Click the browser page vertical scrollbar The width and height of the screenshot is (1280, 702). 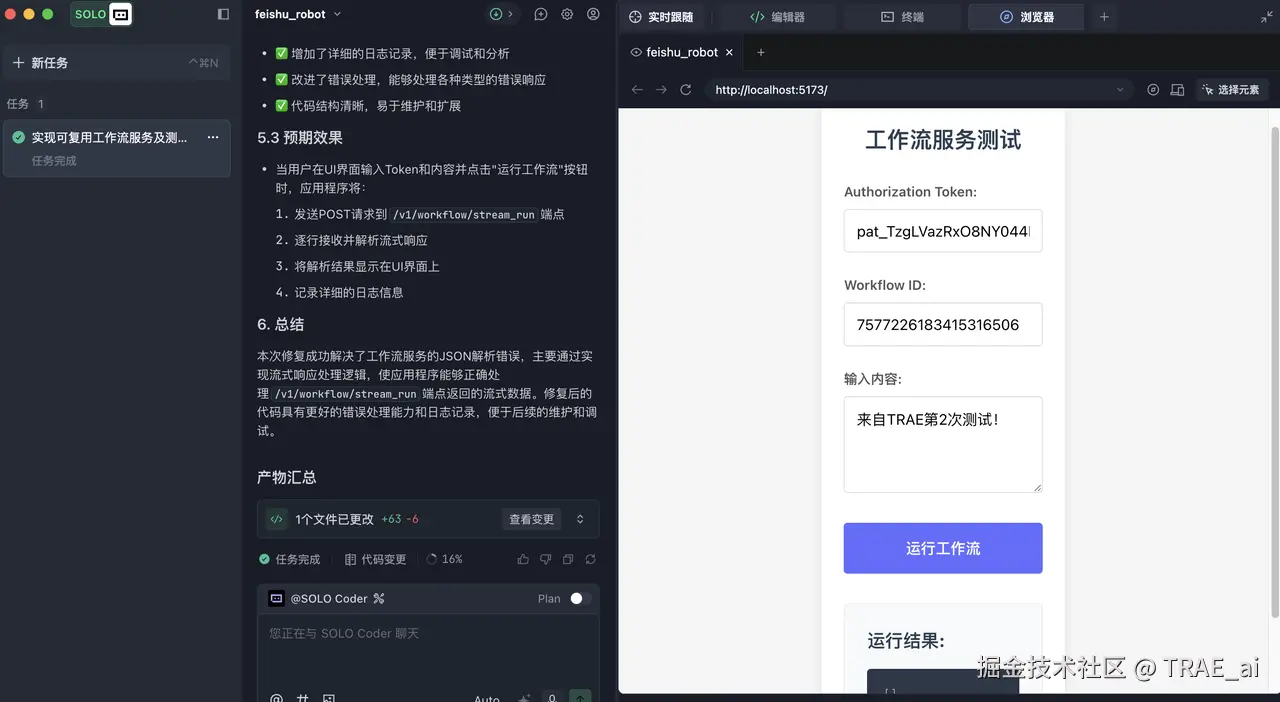tap(1273, 370)
